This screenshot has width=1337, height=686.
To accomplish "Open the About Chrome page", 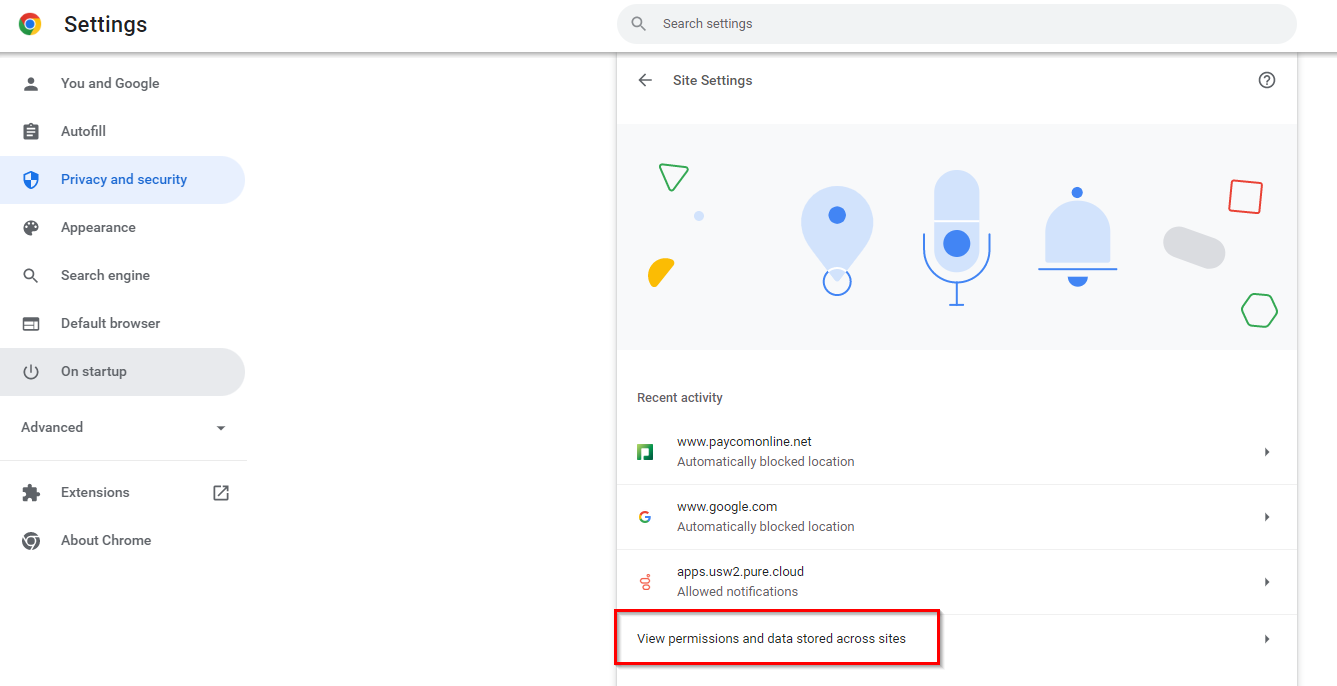I will tap(106, 540).
